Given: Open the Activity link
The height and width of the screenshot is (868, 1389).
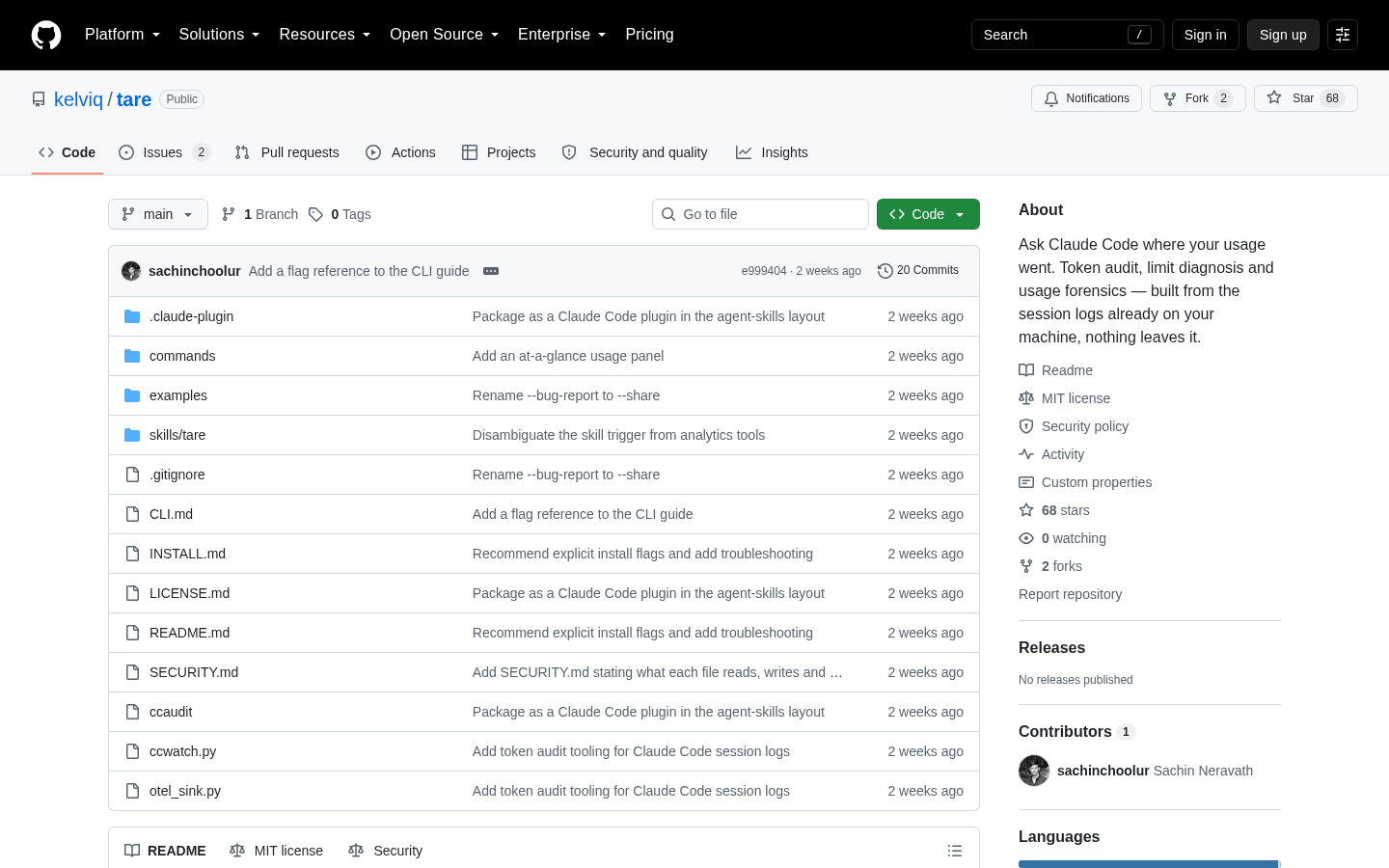Looking at the screenshot, I should (x=1051, y=454).
